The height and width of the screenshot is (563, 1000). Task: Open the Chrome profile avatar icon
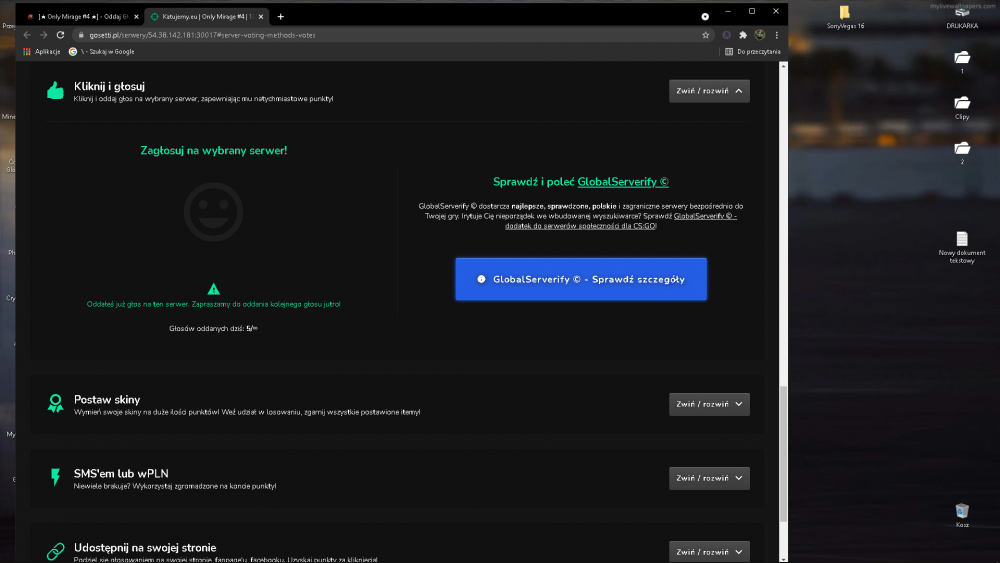pos(760,35)
